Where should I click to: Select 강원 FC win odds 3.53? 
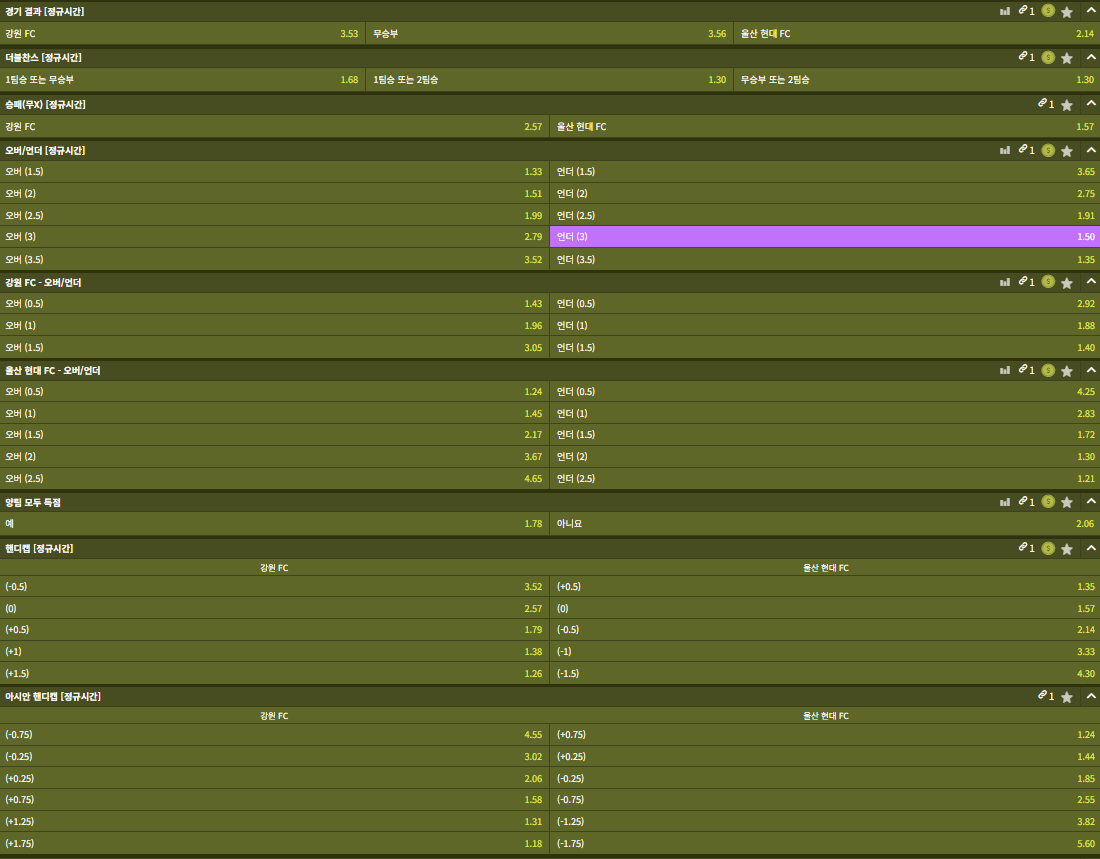[x=182, y=33]
